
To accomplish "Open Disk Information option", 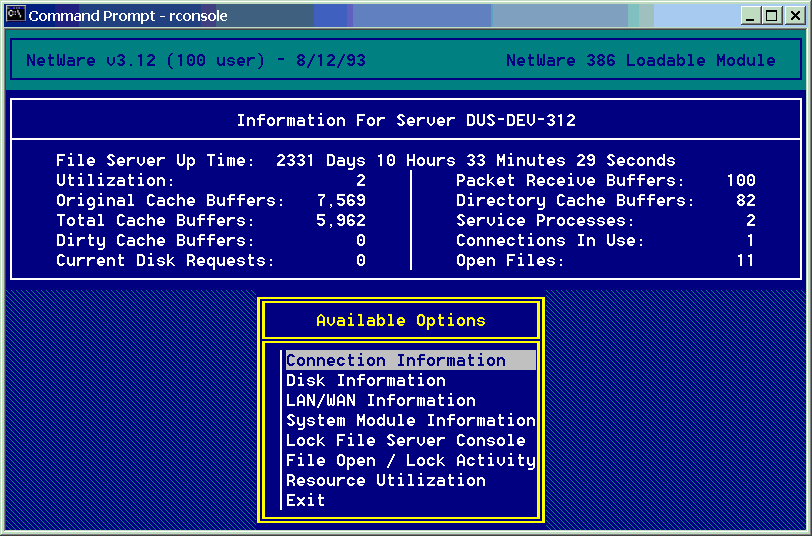I will coord(366,381).
